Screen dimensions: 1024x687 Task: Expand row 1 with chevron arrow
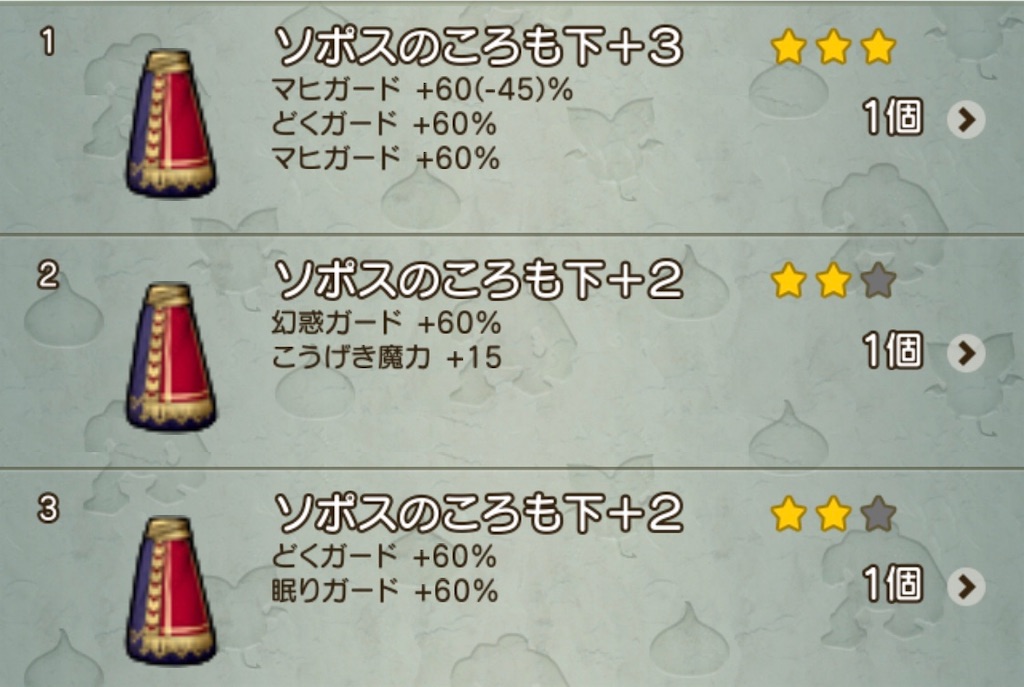tap(966, 120)
